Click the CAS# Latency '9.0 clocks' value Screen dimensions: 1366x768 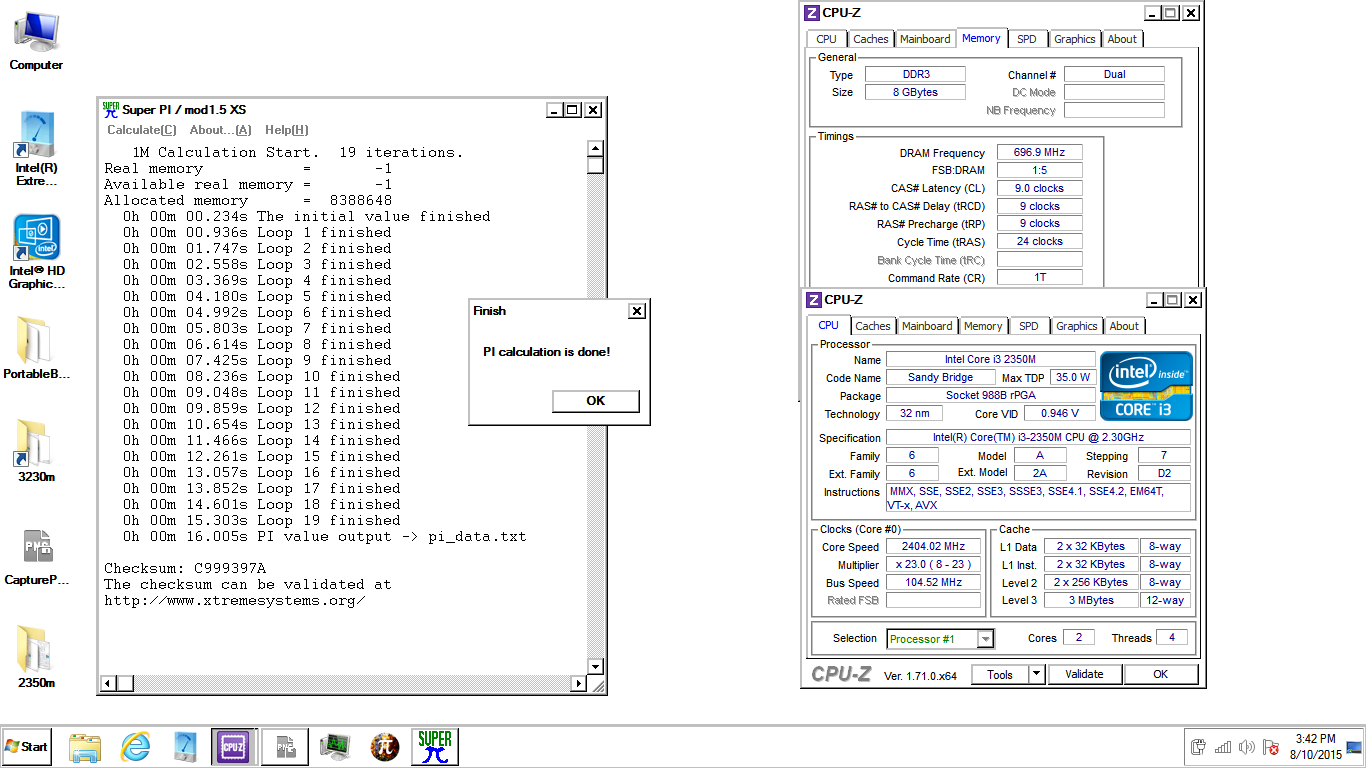click(1040, 188)
